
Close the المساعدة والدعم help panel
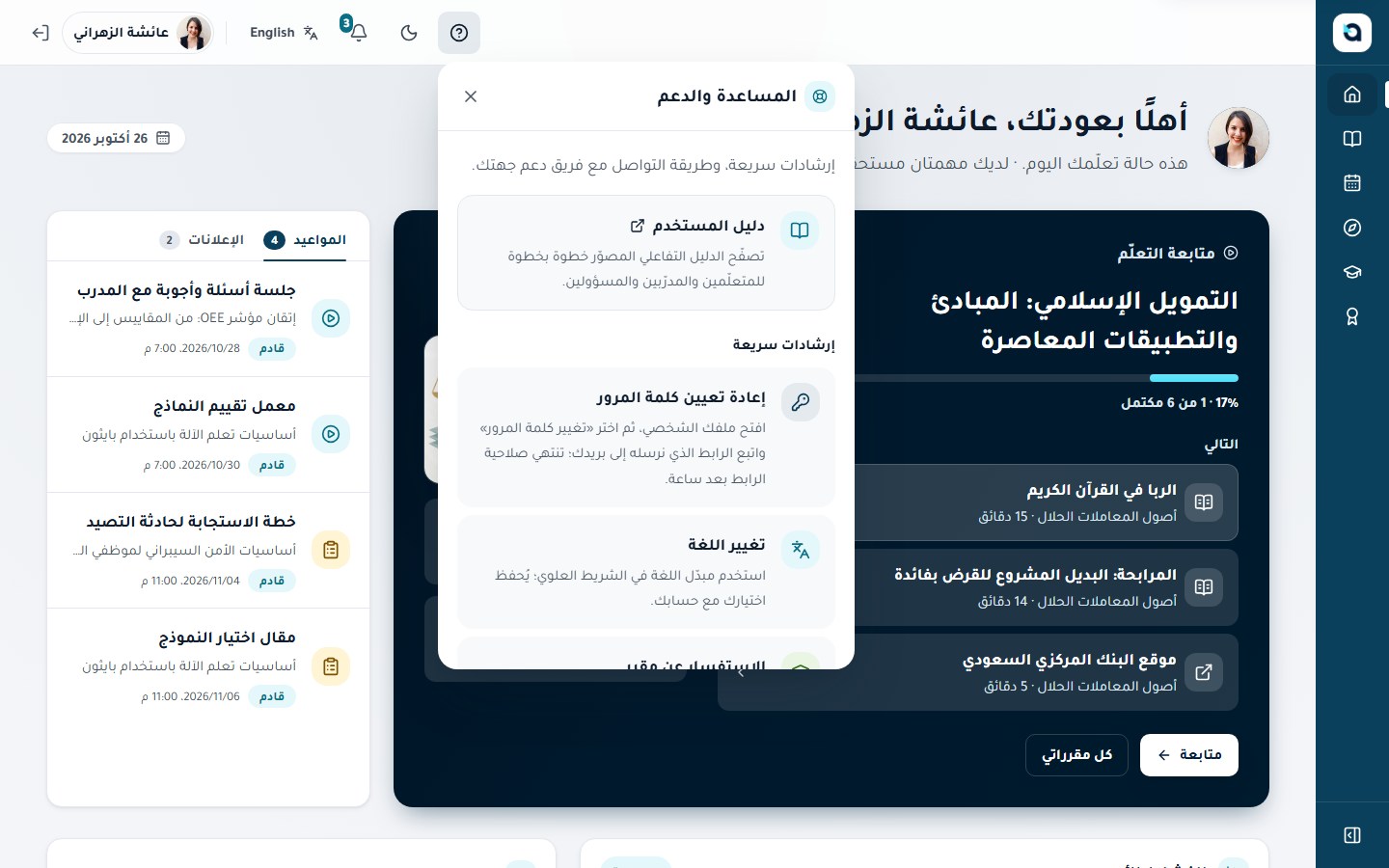point(471,96)
